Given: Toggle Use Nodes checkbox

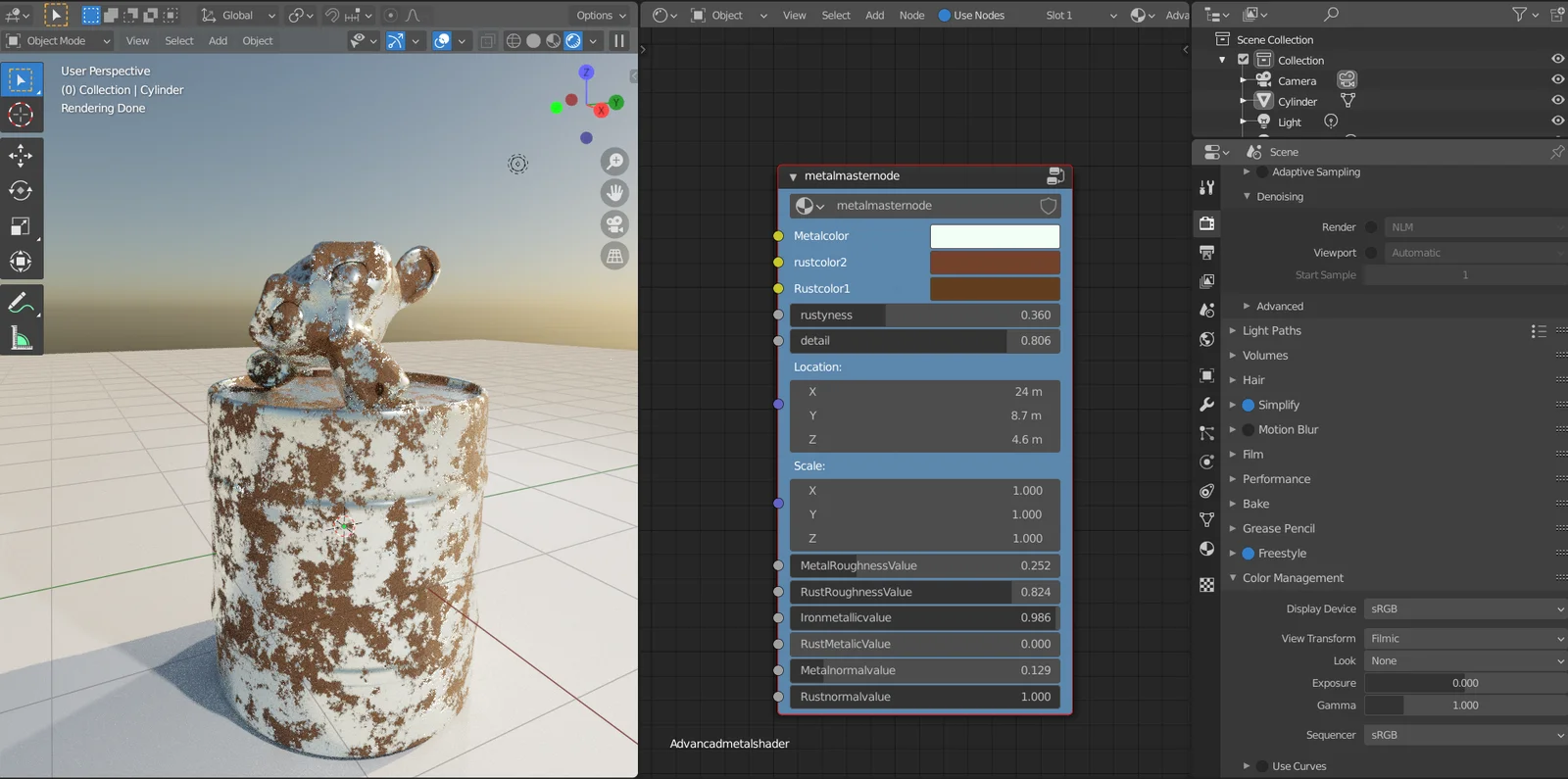Looking at the screenshot, I should click(x=945, y=16).
